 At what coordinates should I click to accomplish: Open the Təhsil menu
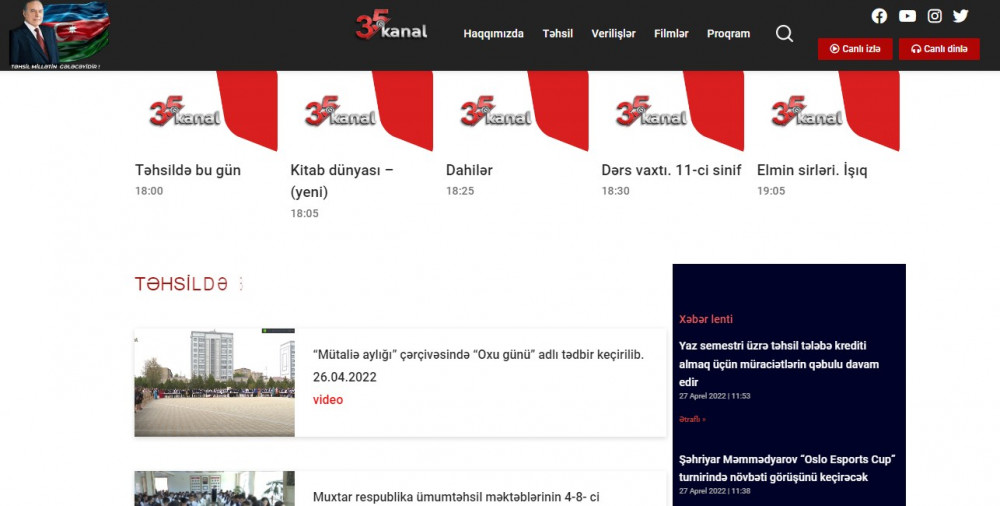[557, 34]
